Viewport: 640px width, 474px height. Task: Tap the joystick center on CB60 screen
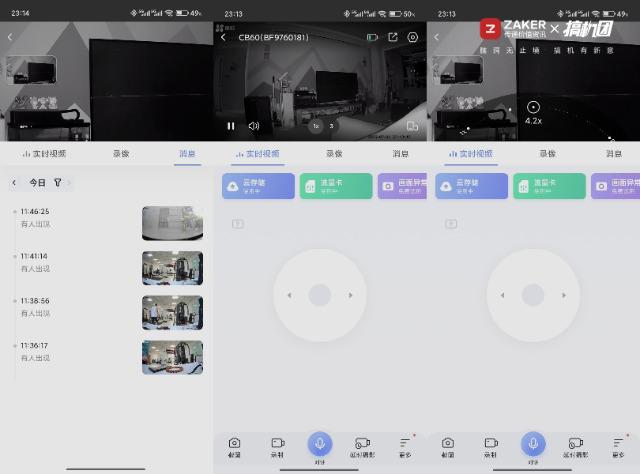click(x=320, y=295)
